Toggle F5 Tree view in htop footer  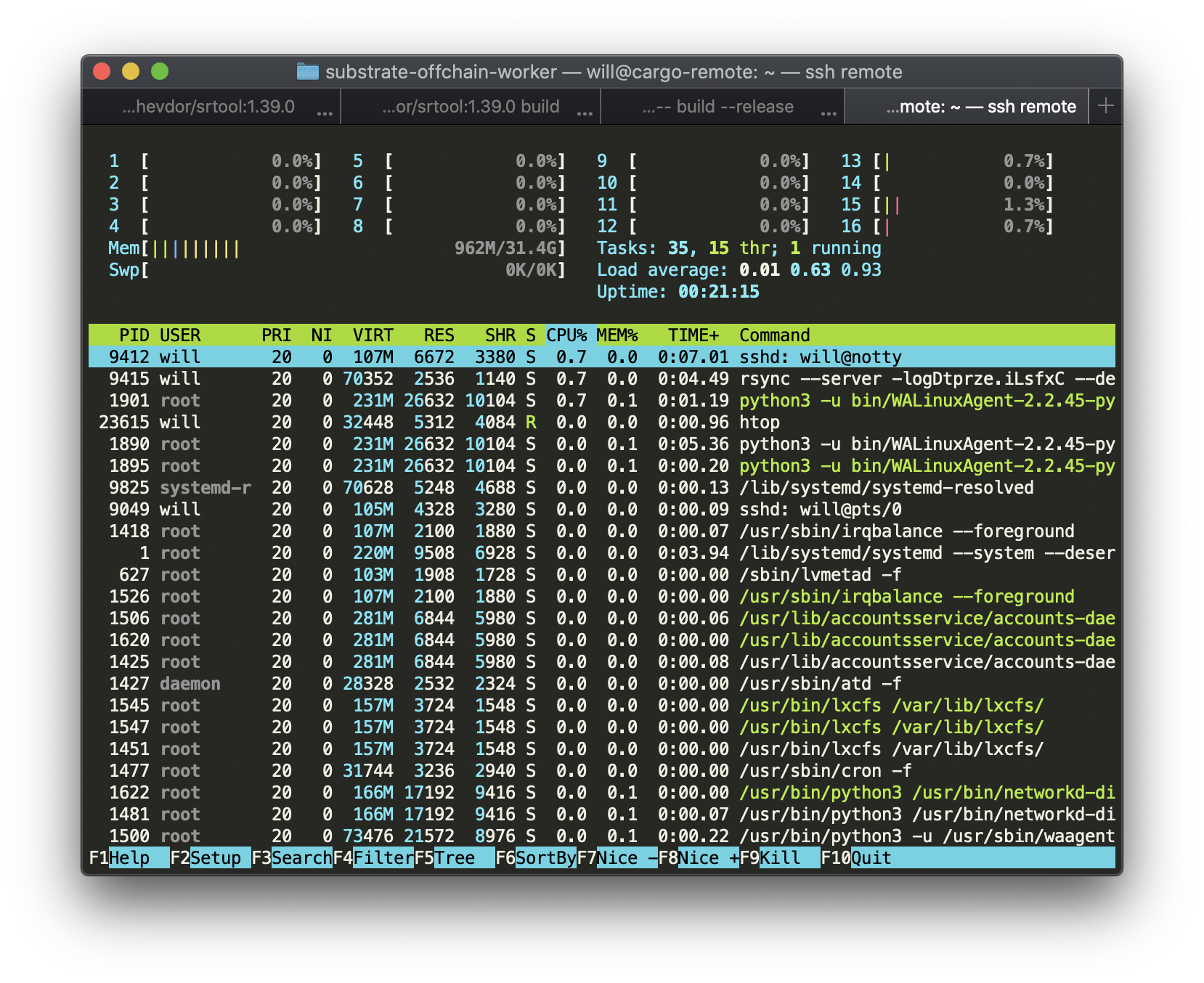[x=454, y=857]
